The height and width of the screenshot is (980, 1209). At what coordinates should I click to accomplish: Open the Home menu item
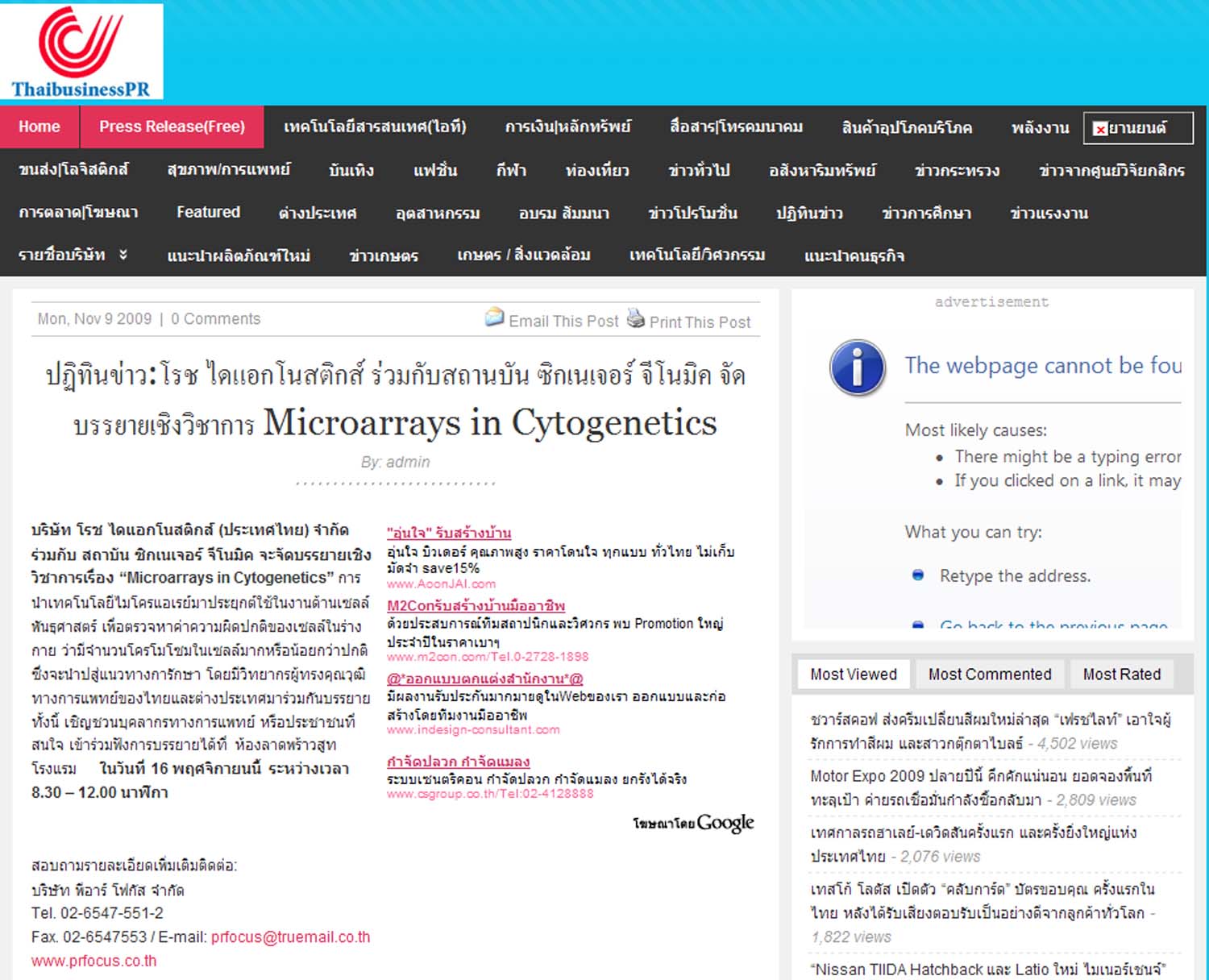coord(39,127)
